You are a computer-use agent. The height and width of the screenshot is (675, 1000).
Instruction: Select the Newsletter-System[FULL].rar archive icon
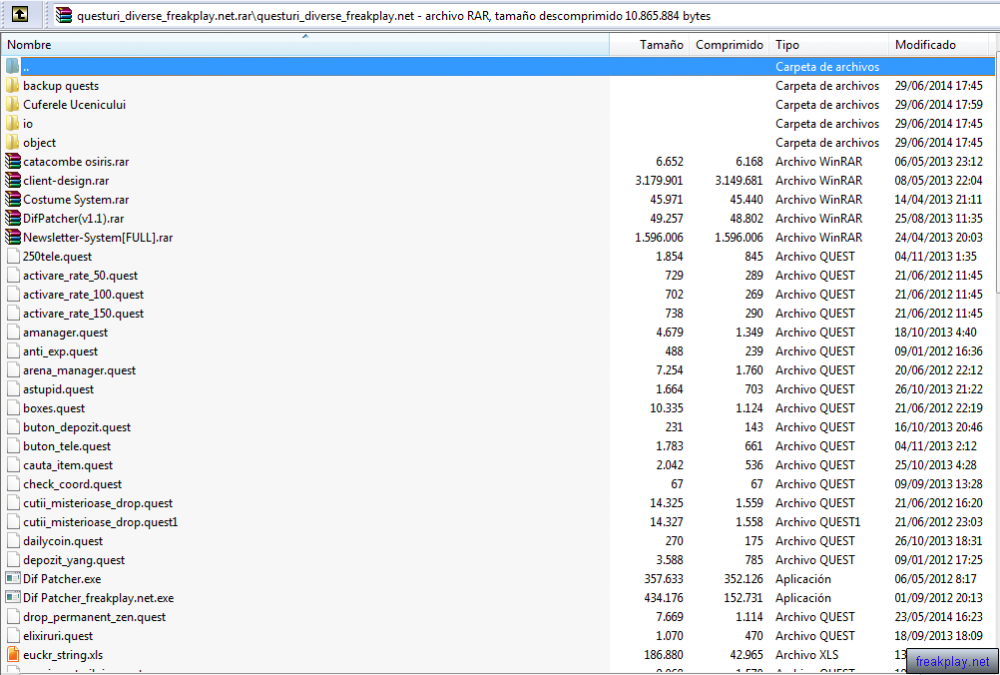[13, 237]
